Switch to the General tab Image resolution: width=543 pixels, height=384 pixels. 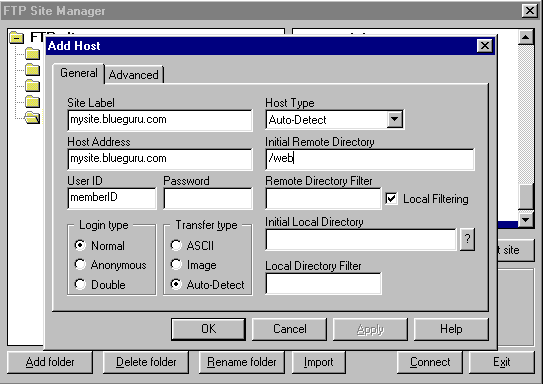79,73
